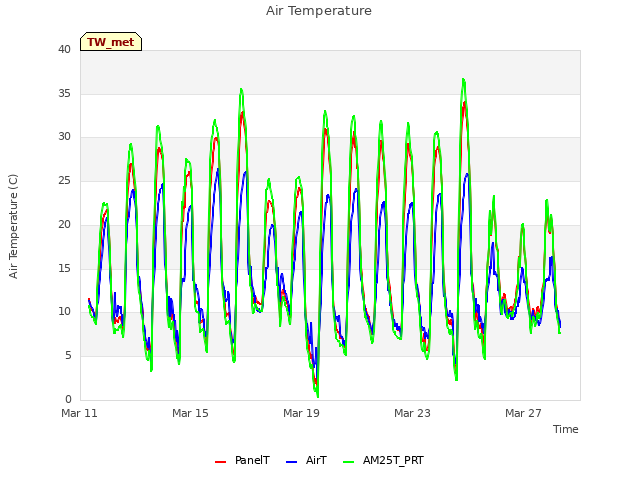Toggle the PanelT legend entry

pyautogui.click(x=242, y=461)
